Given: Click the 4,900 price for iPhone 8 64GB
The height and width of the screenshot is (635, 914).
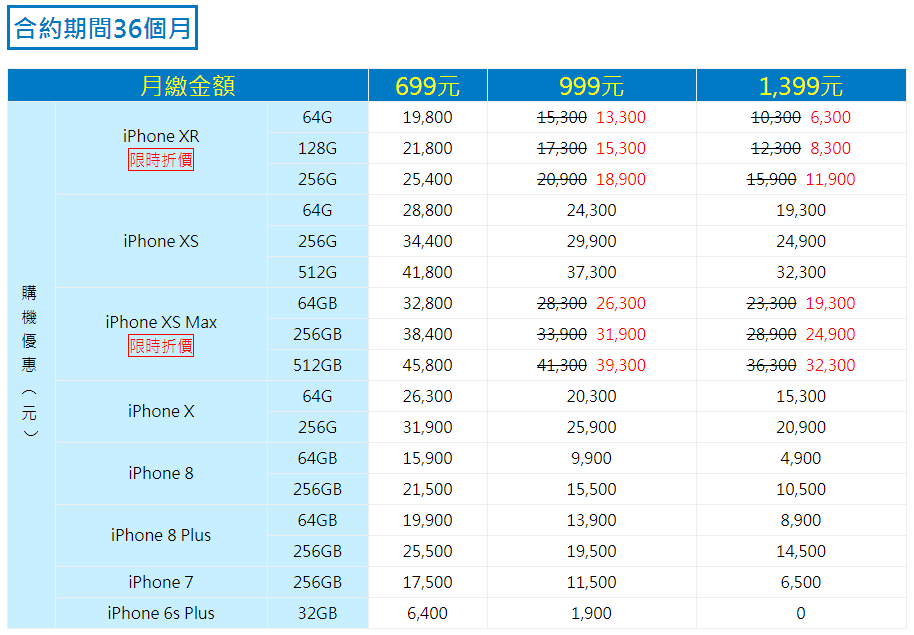Looking at the screenshot, I should (x=801, y=458).
